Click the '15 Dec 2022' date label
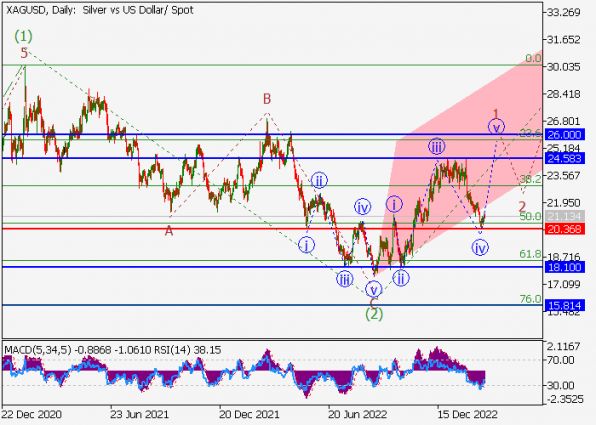Viewport: 596px width, 425px height. tap(467, 414)
